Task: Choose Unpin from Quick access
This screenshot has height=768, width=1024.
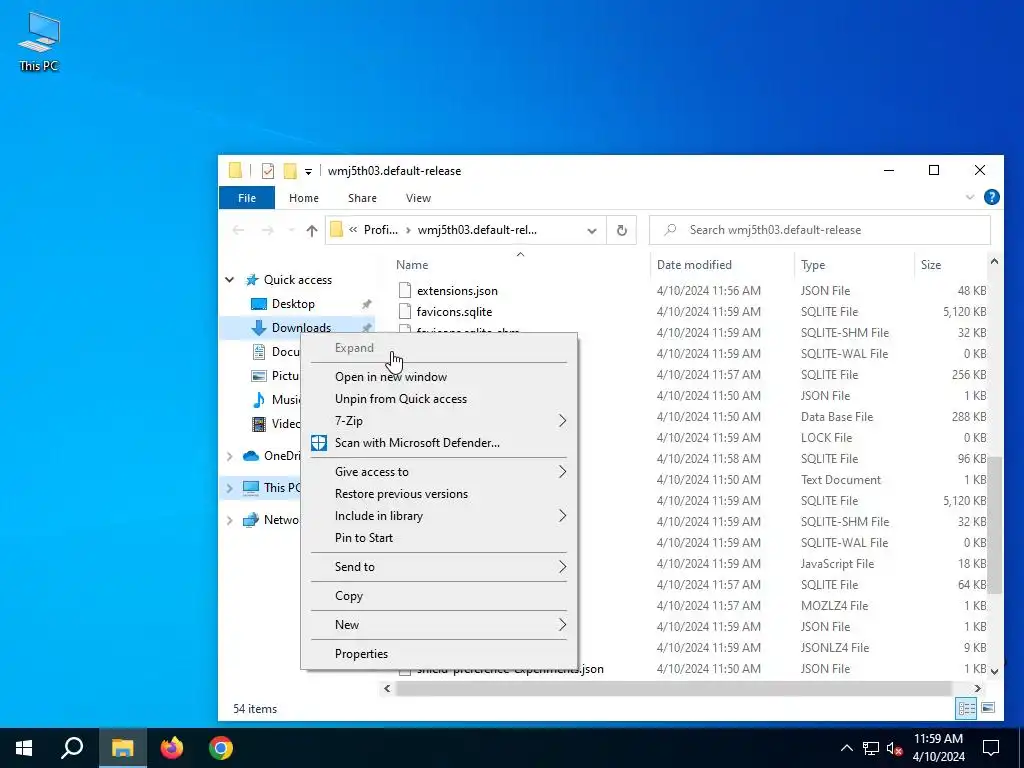Action: pyautogui.click(x=401, y=399)
